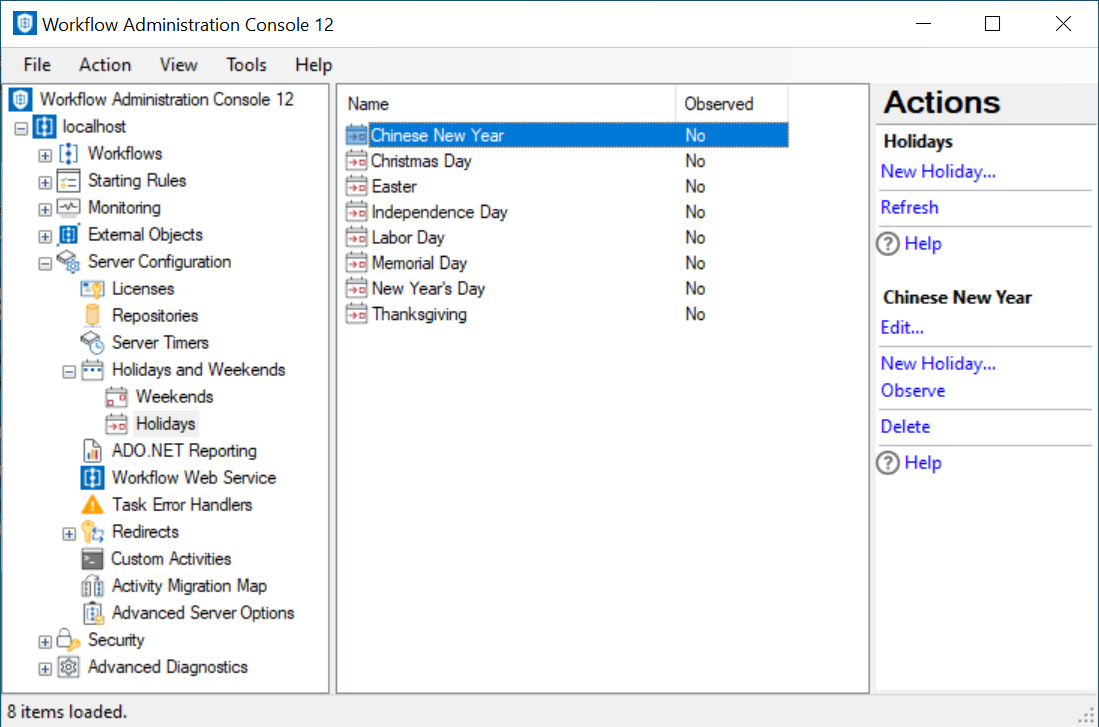1099x727 pixels.
Task: Click the Custom Activities terminal icon
Action: coord(93,559)
